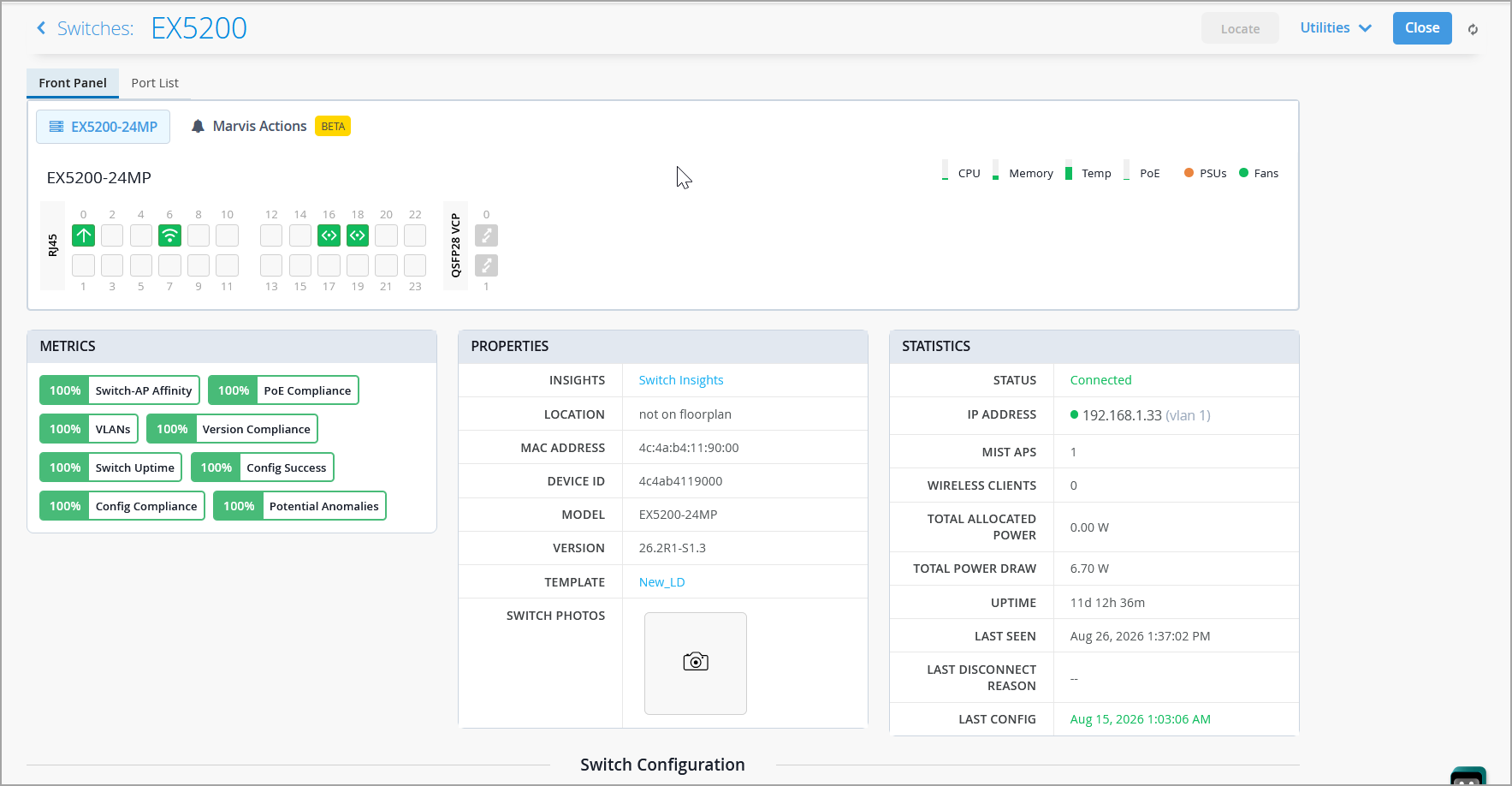Select empty RJ45 port 14

(x=300, y=235)
